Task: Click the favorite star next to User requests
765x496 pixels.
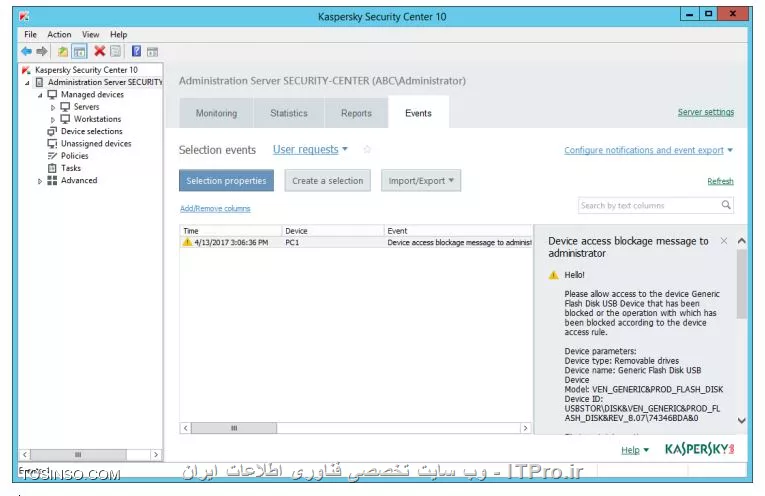Action: (367, 149)
